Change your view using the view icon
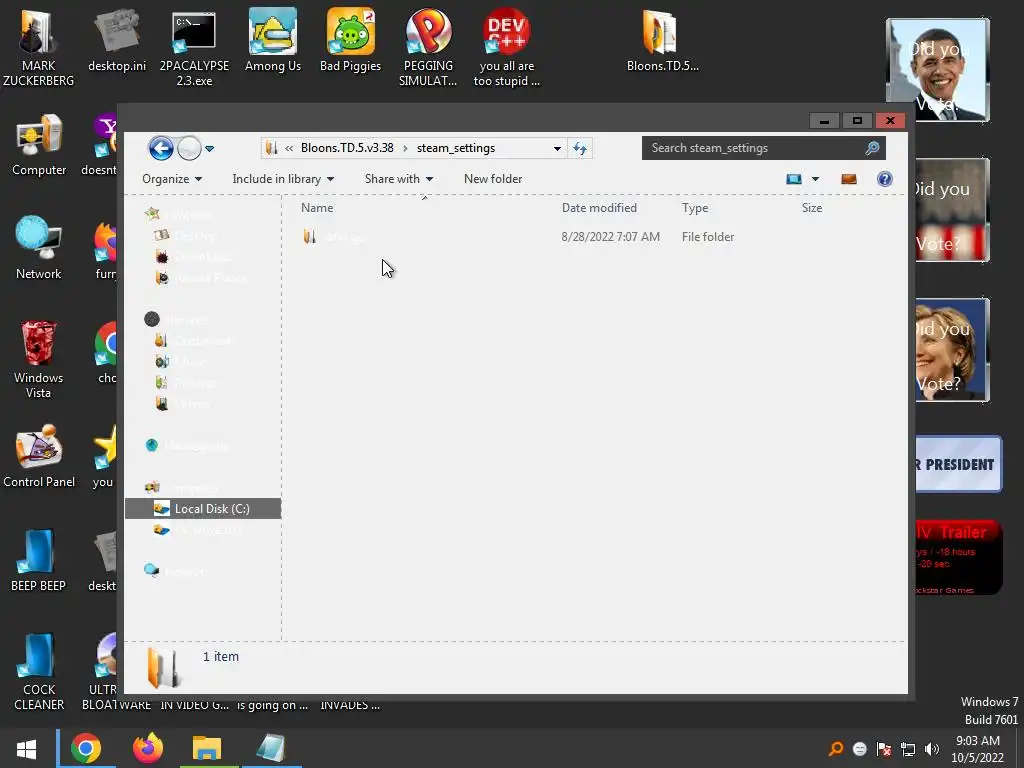The height and width of the screenshot is (768, 1024). pos(793,179)
